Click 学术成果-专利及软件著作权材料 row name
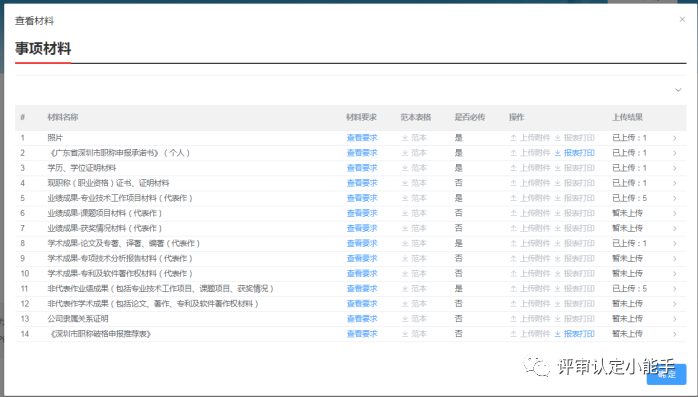 pos(120,274)
